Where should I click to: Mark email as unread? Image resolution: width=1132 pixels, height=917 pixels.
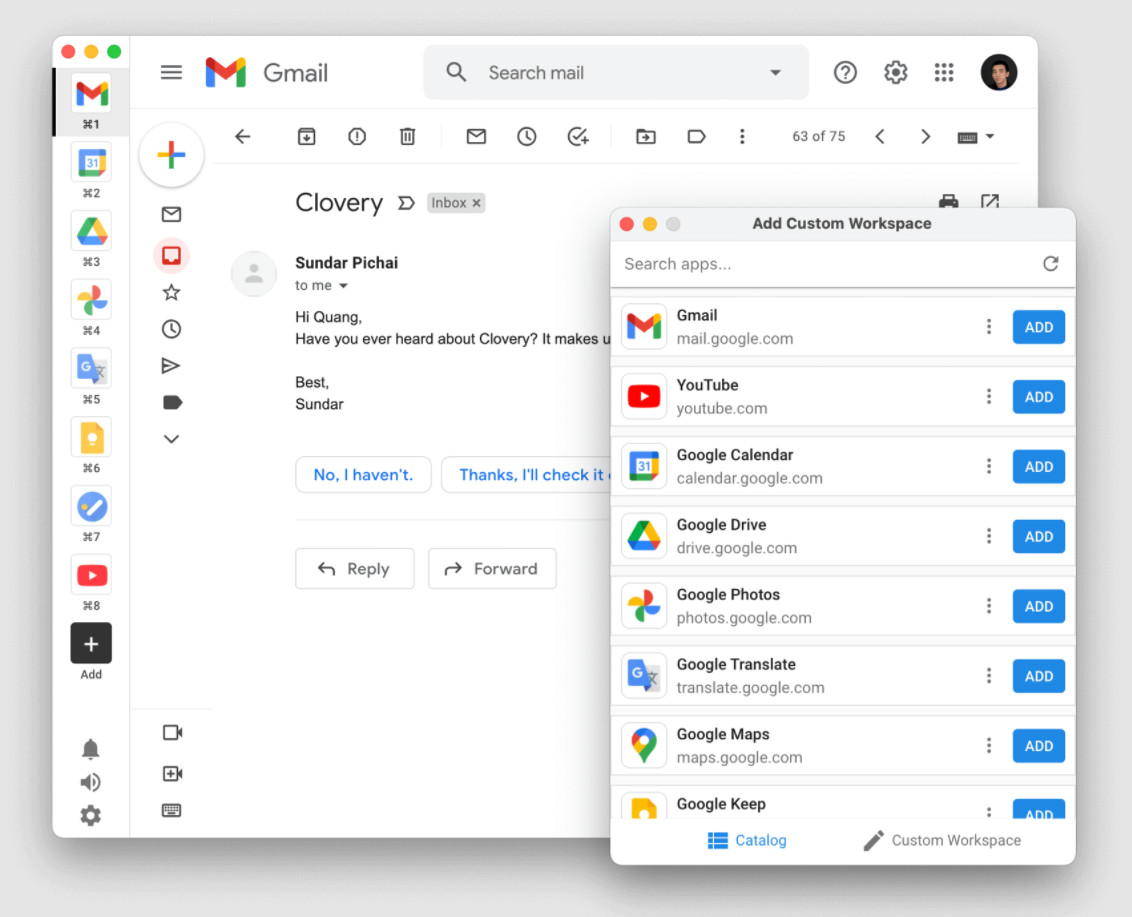pyautogui.click(x=476, y=136)
